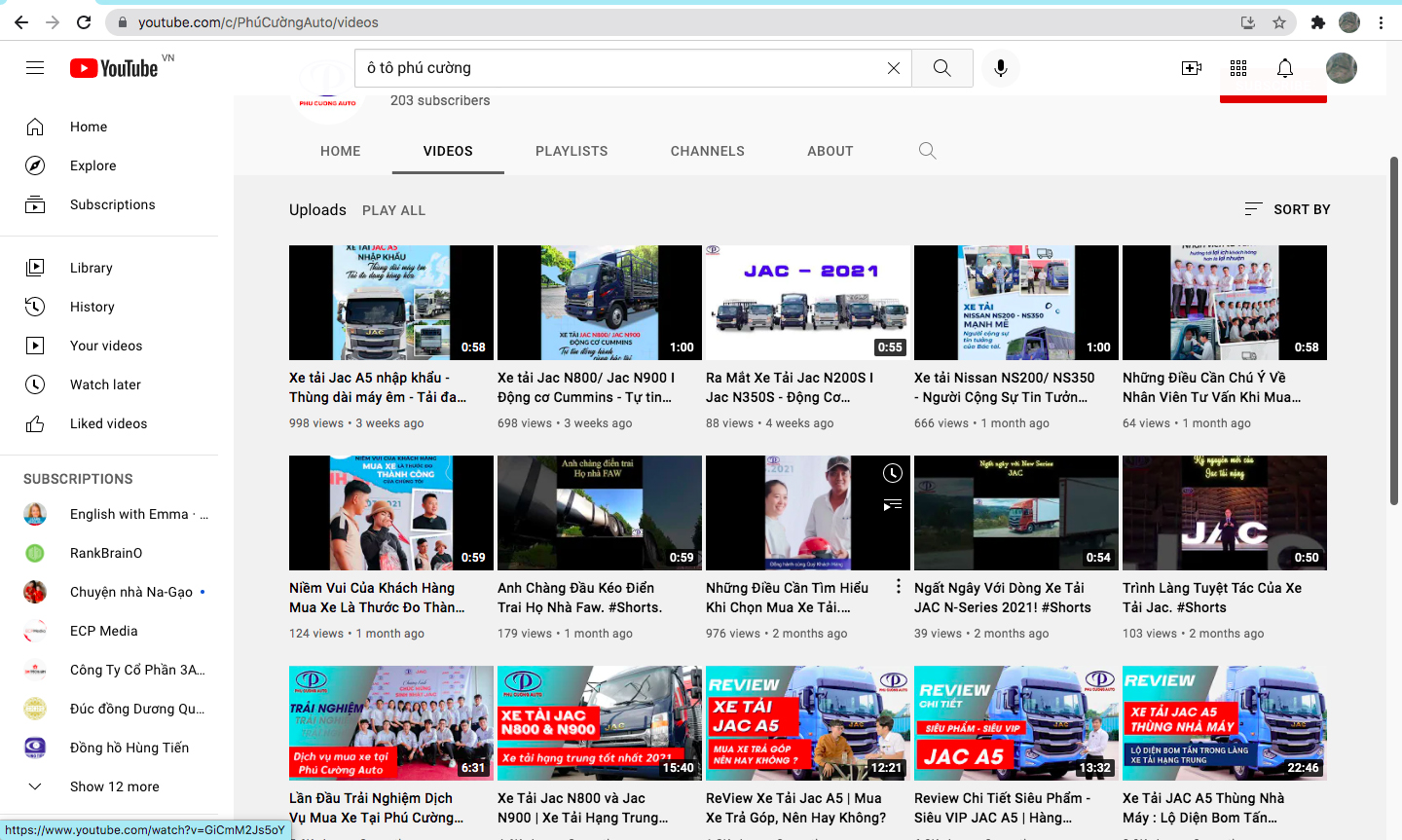Play Xe Tải JAC A5 Thùng Nhà Máy 22:46 thumbnail

point(1225,723)
